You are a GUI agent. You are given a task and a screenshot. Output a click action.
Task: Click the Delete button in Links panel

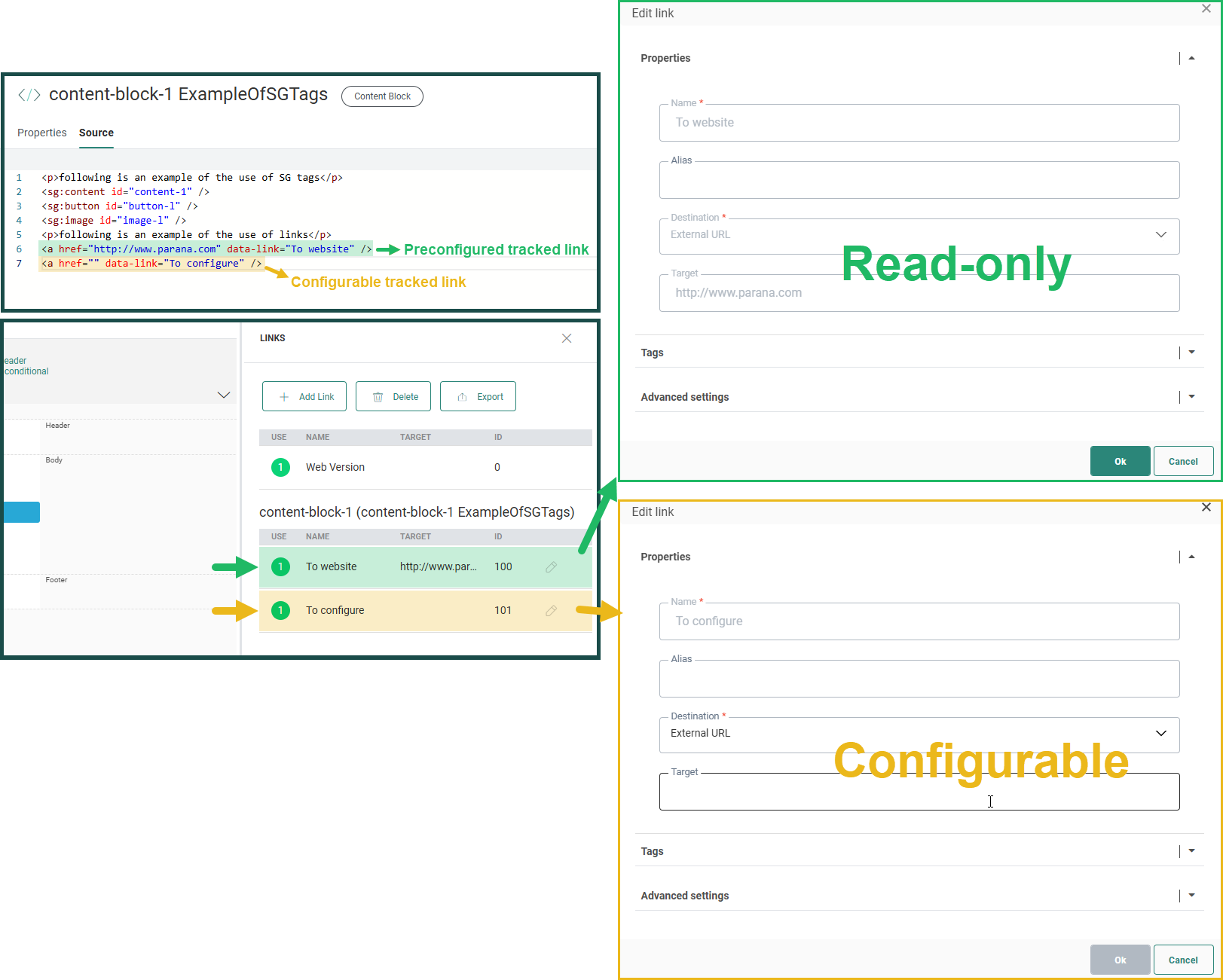point(393,397)
